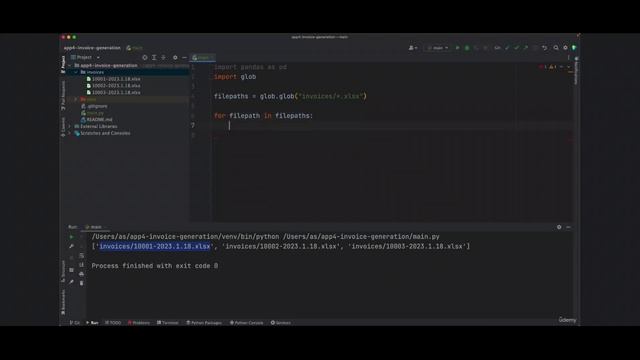The image size is (640, 360).
Task: Click the highlighted 'invoices/10001-2023.1.18.xlsx' console text
Action: pyautogui.click(x=155, y=247)
